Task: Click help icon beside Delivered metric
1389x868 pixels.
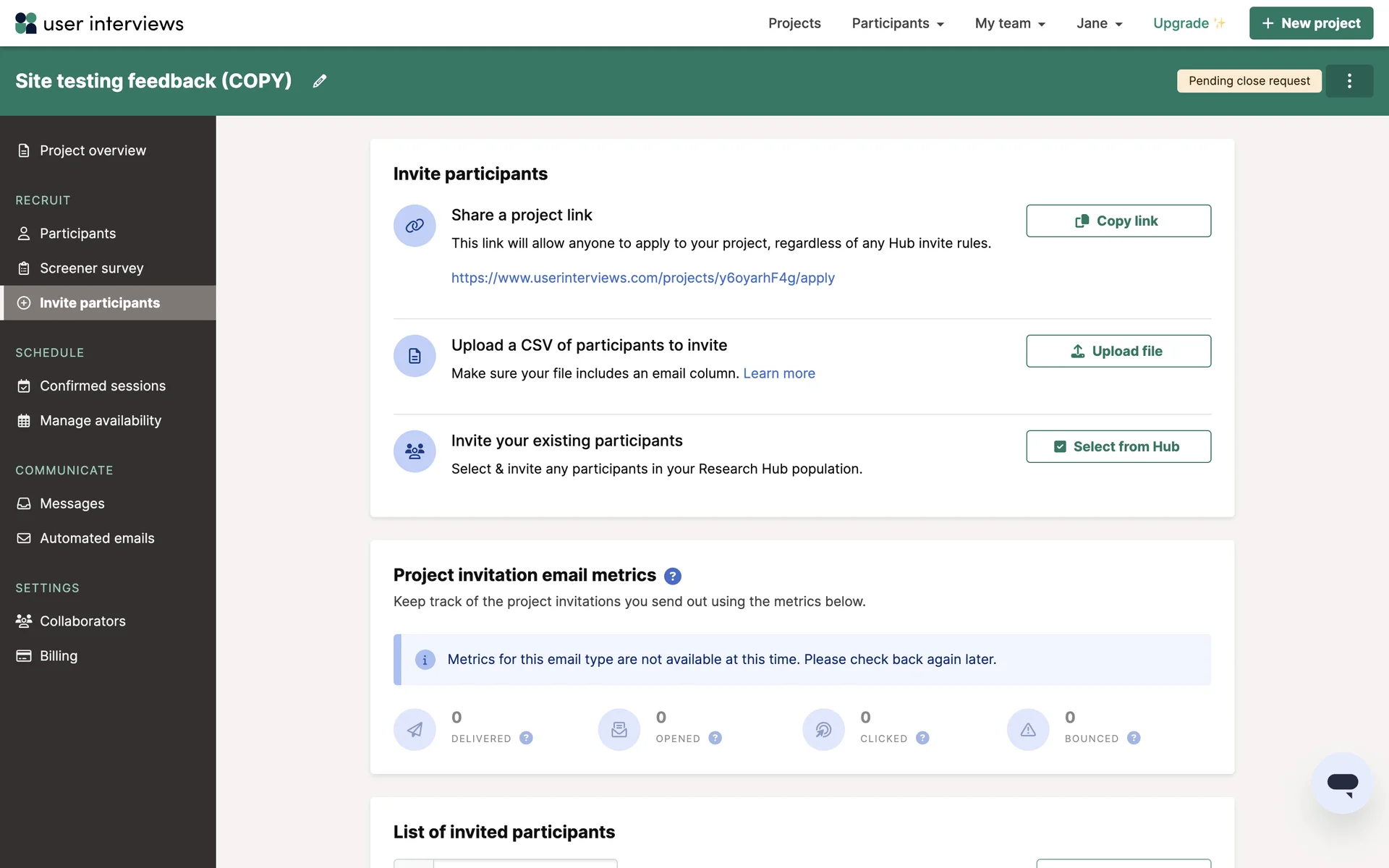Action: point(526,738)
